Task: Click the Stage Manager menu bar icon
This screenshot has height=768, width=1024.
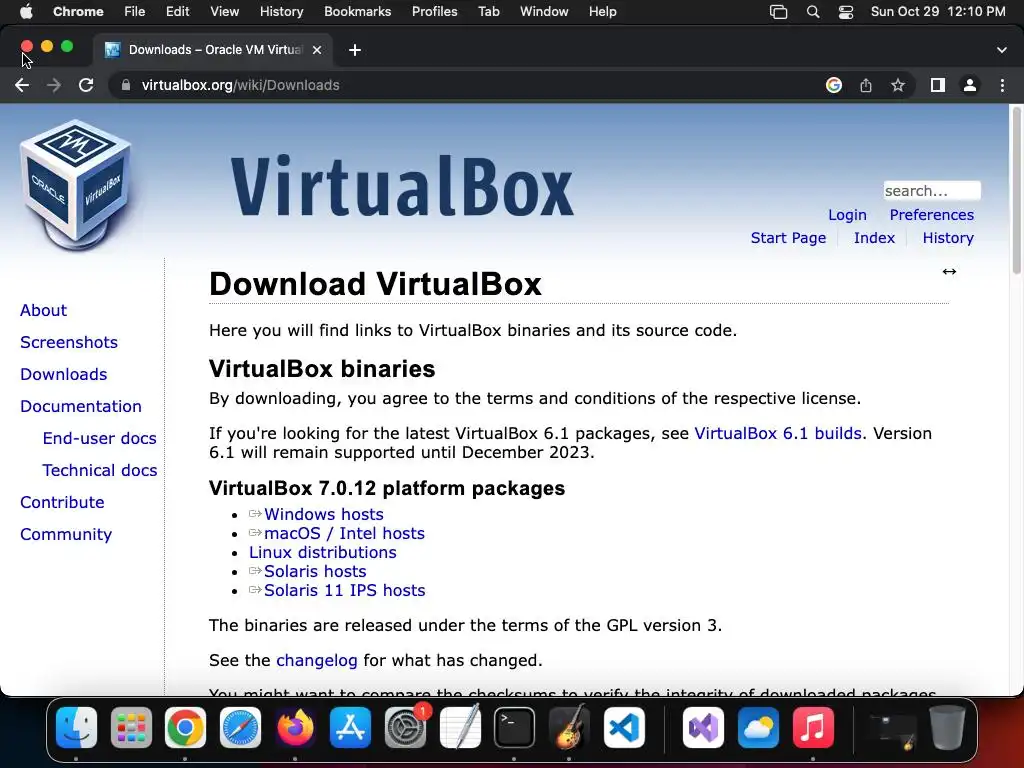Action: [x=778, y=12]
